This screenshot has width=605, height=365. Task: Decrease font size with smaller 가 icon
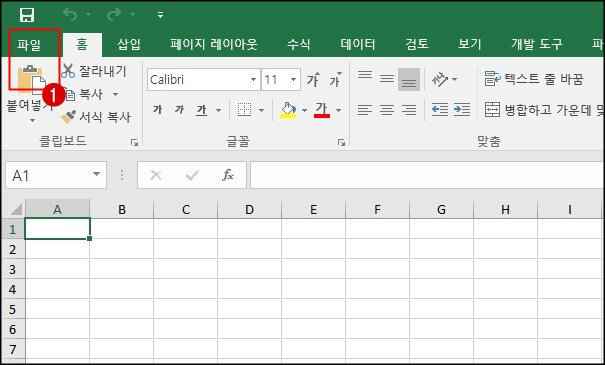(335, 79)
